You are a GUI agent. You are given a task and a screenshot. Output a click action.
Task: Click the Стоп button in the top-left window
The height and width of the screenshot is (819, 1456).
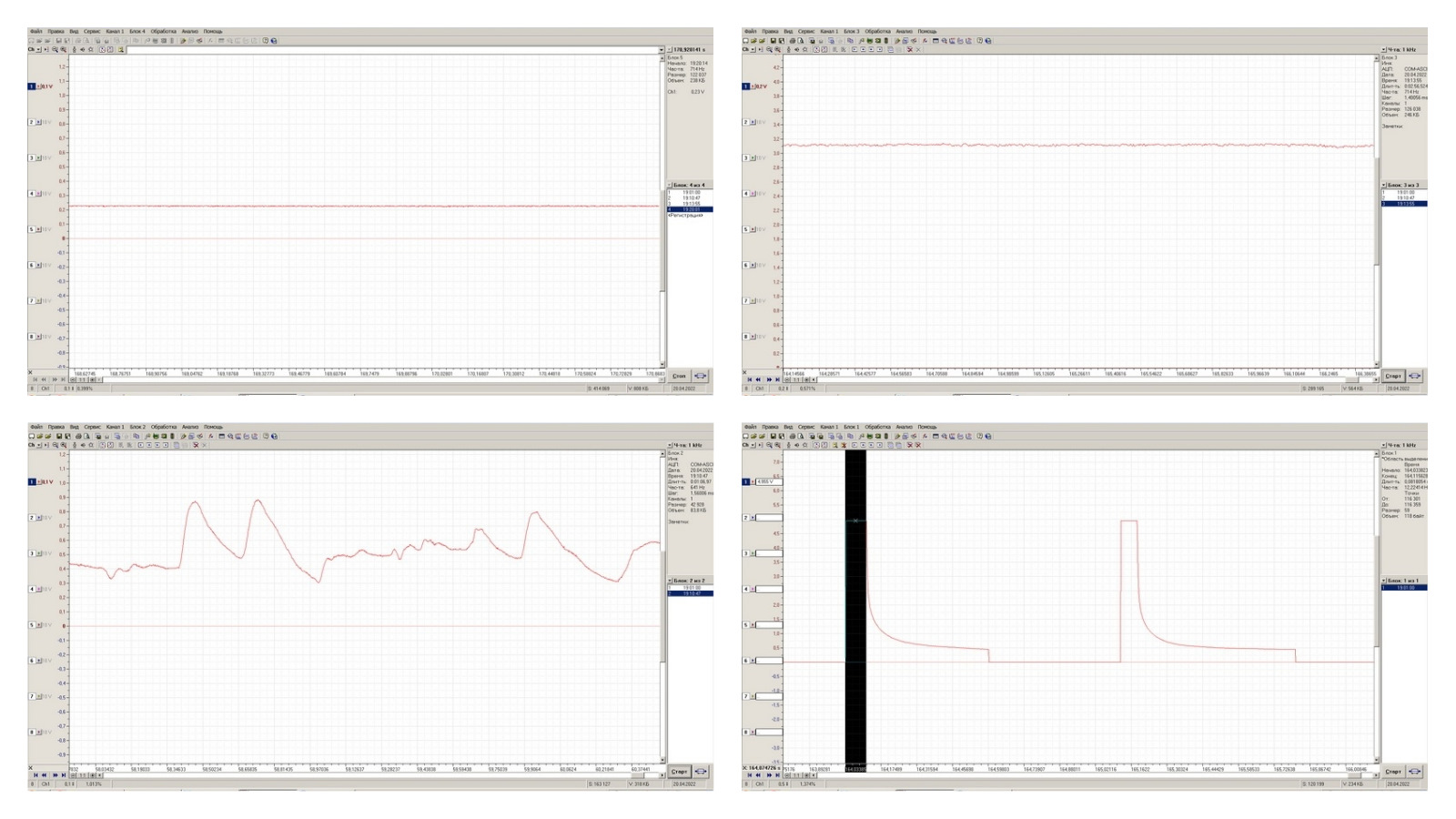point(679,376)
